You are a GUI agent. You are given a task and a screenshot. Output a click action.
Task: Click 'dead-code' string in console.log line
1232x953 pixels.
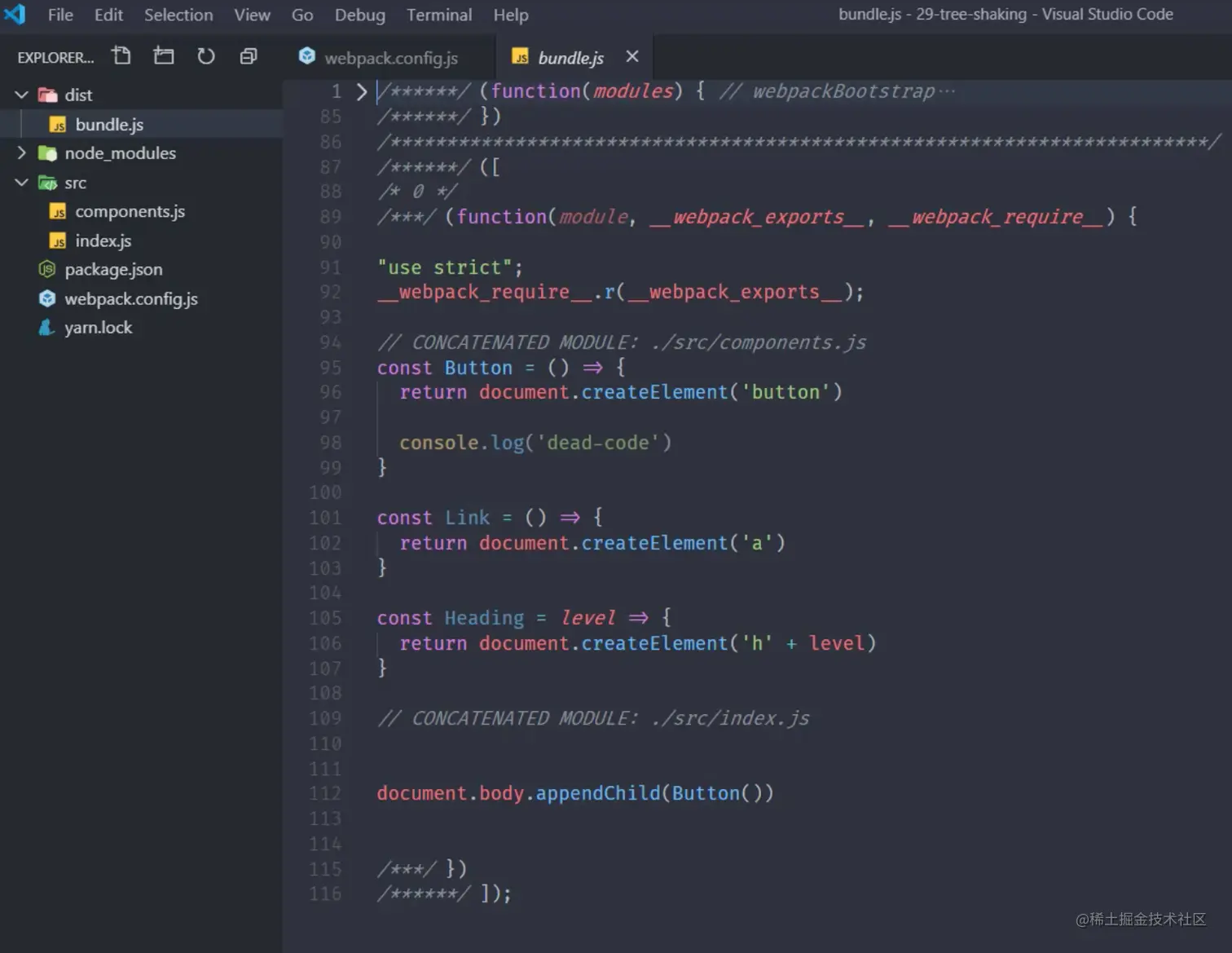pyautogui.click(x=598, y=443)
